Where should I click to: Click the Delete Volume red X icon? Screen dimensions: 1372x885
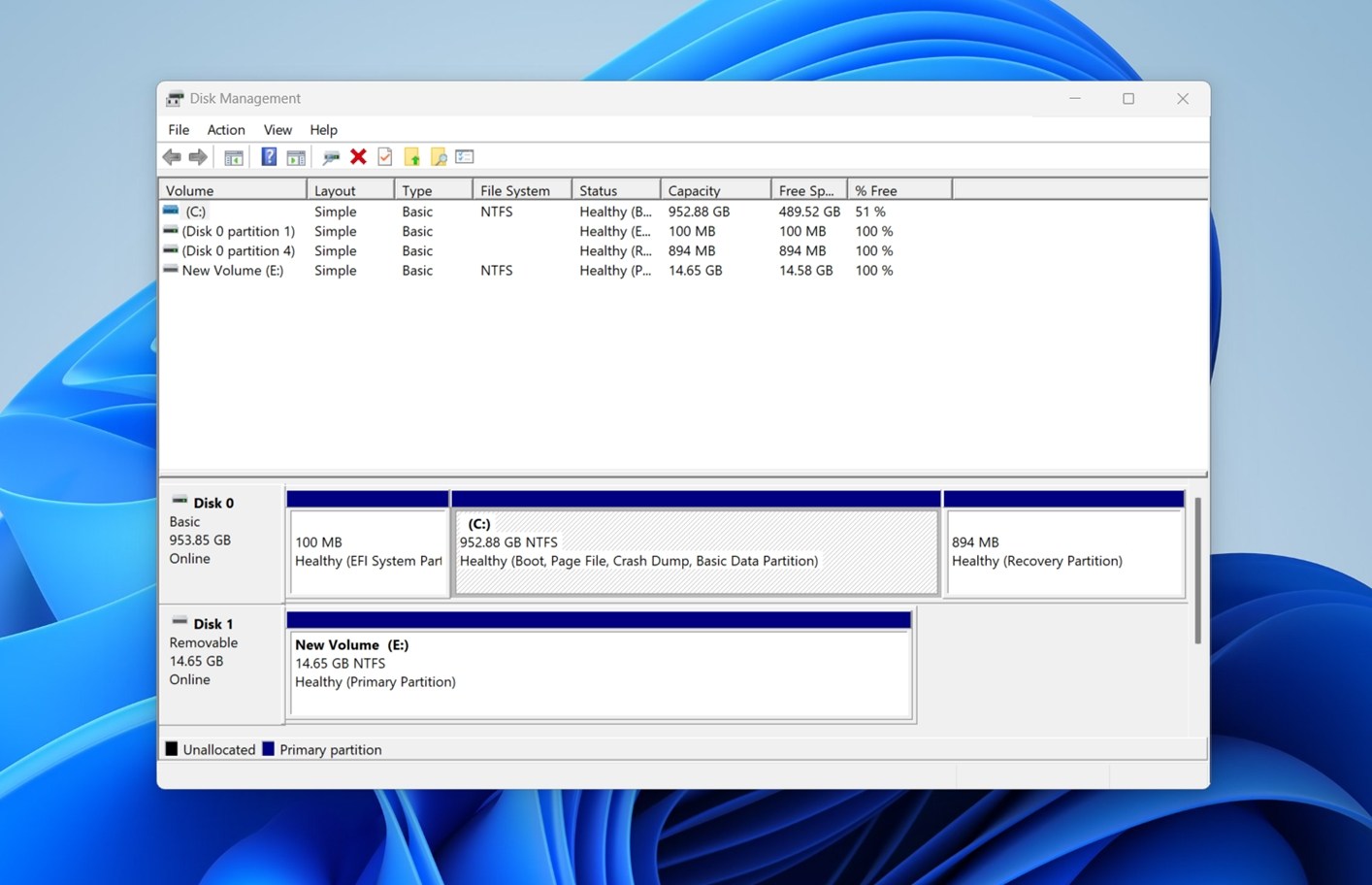(358, 156)
